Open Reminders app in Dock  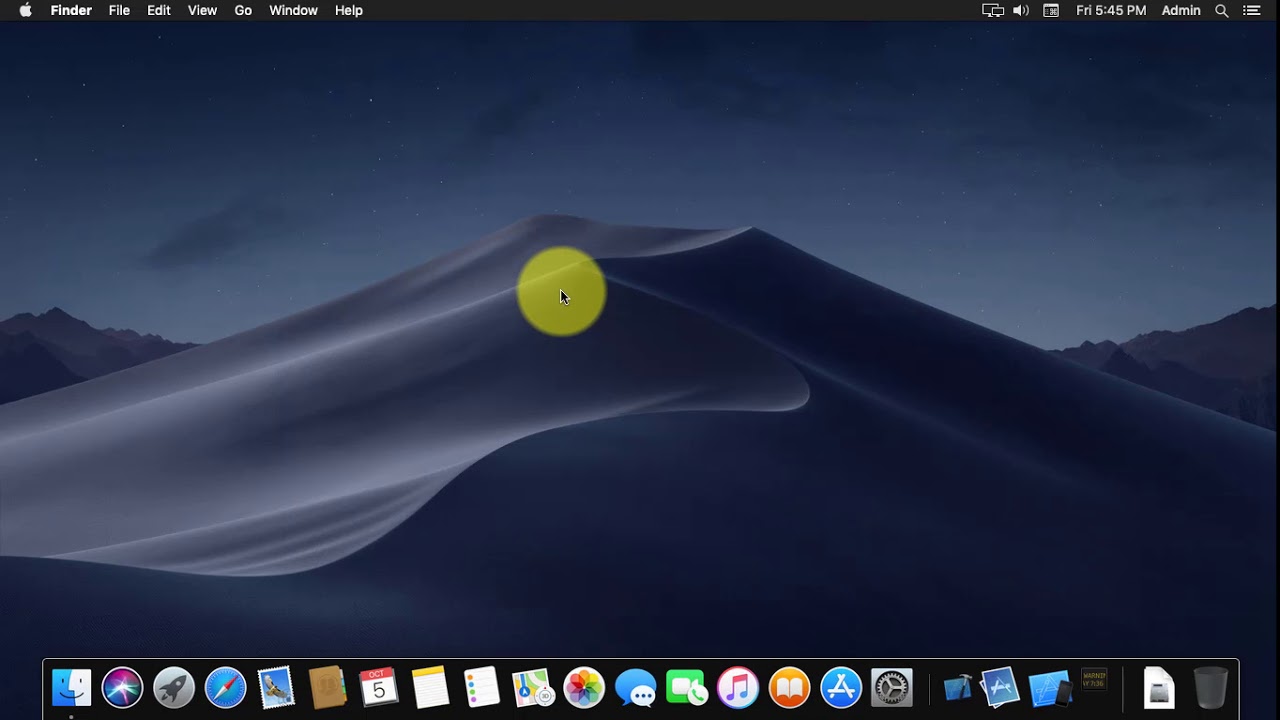pyautogui.click(x=481, y=688)
